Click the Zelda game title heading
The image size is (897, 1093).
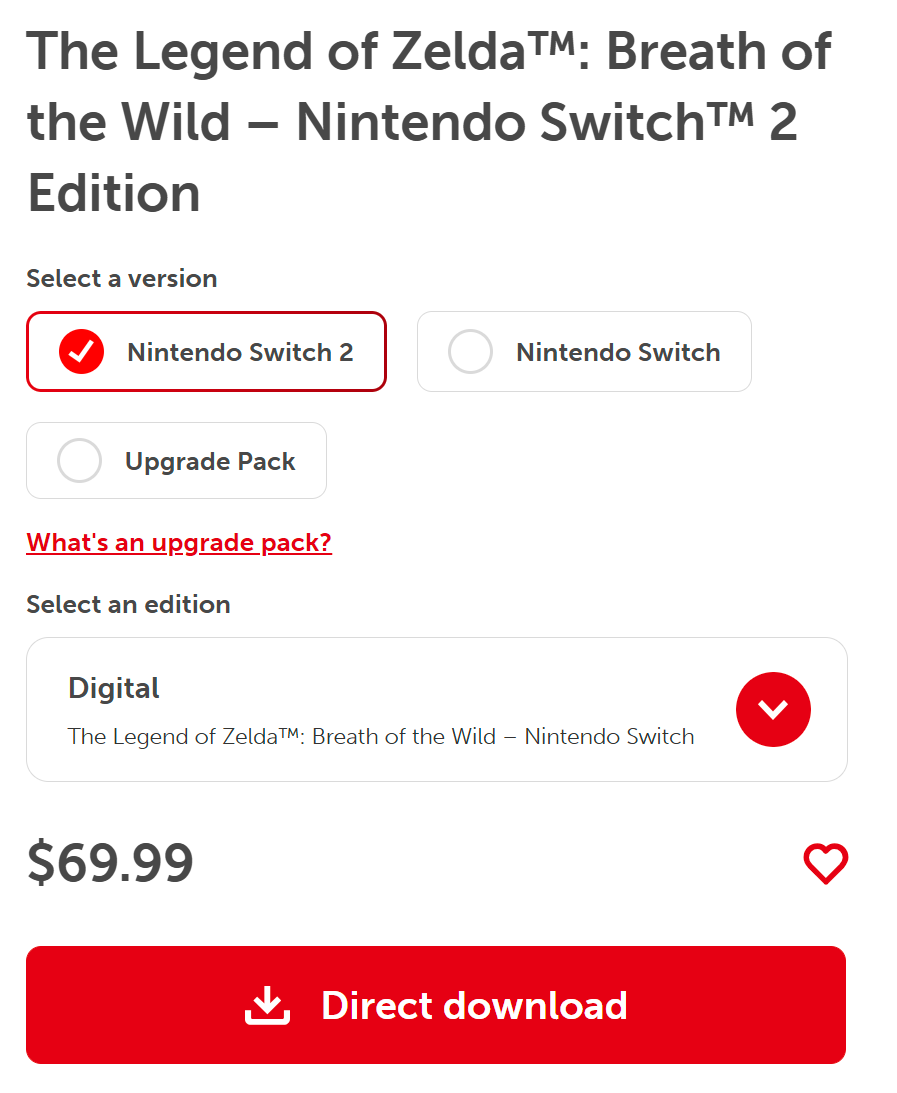pos(427,122)
